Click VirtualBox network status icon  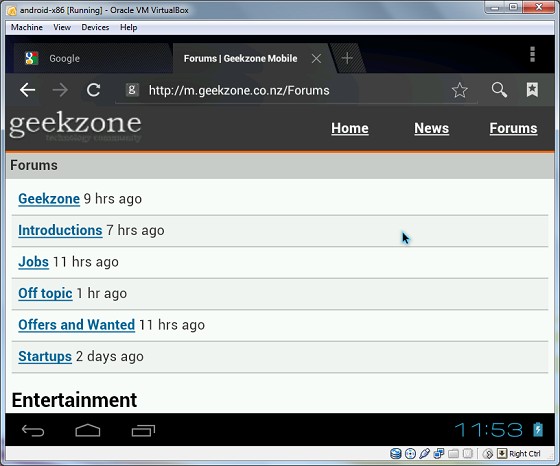coord(439,454)
